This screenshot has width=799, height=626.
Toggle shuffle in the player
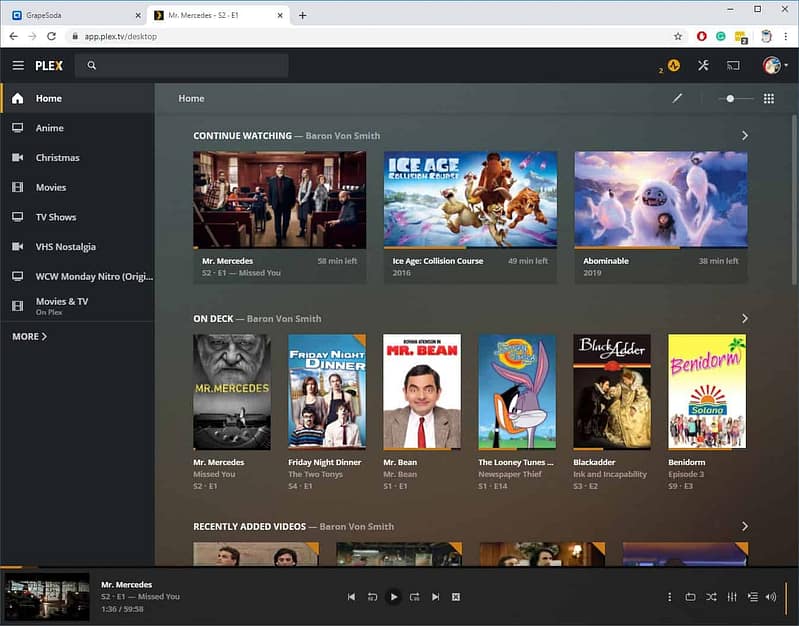[711, 597]
